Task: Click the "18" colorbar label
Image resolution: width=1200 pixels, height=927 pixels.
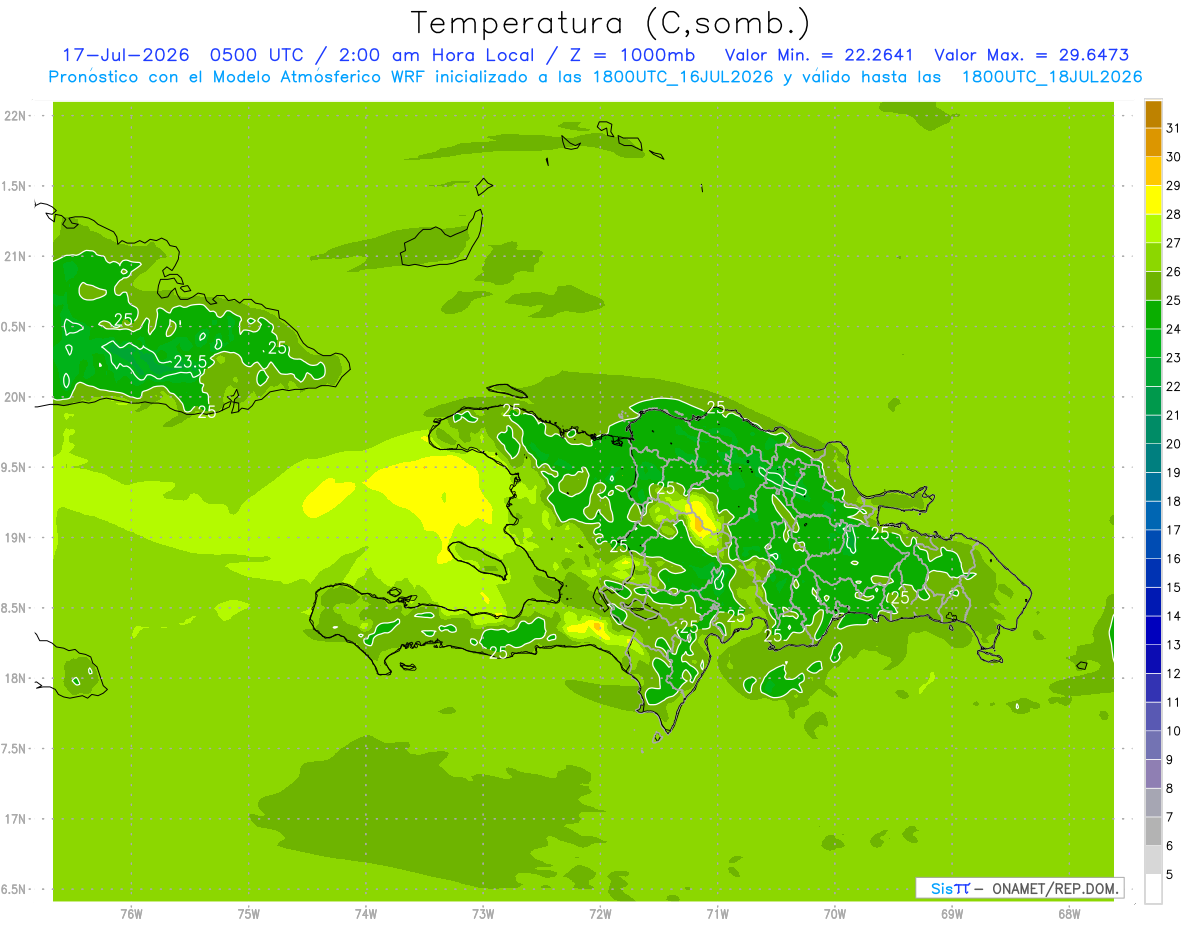Action: pyautogui.click(x=1173, y=501)
